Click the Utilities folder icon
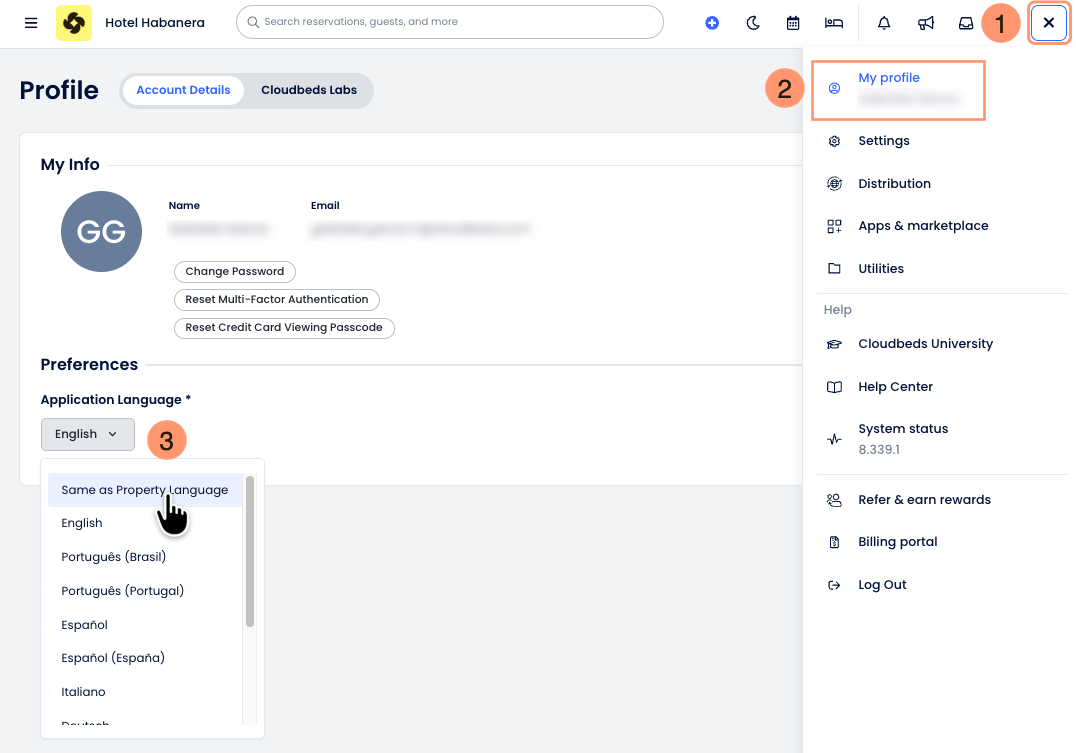Screen dimensions: 1076x753 [x=834, y=268]
